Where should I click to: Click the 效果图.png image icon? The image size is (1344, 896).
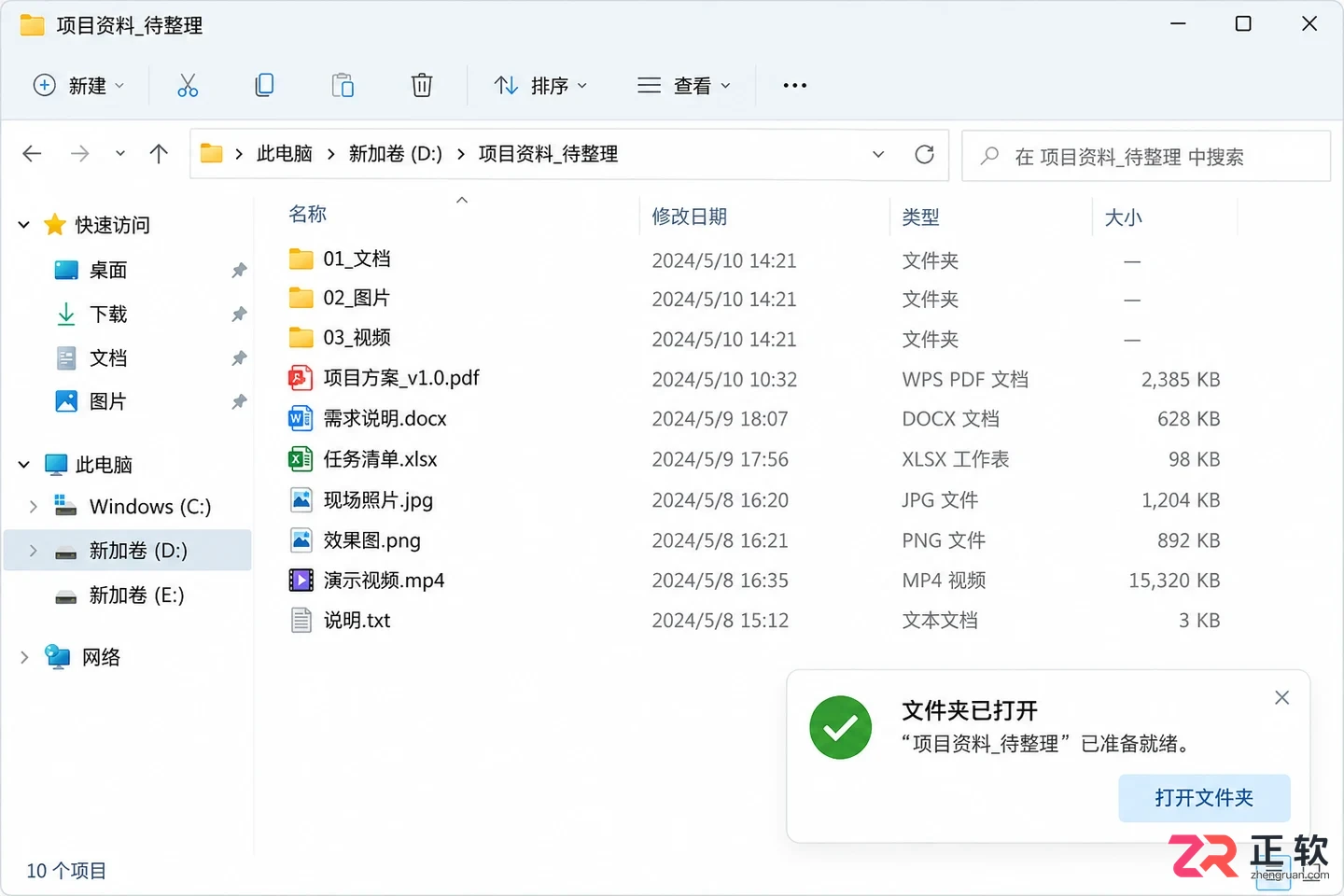(301, 540)
